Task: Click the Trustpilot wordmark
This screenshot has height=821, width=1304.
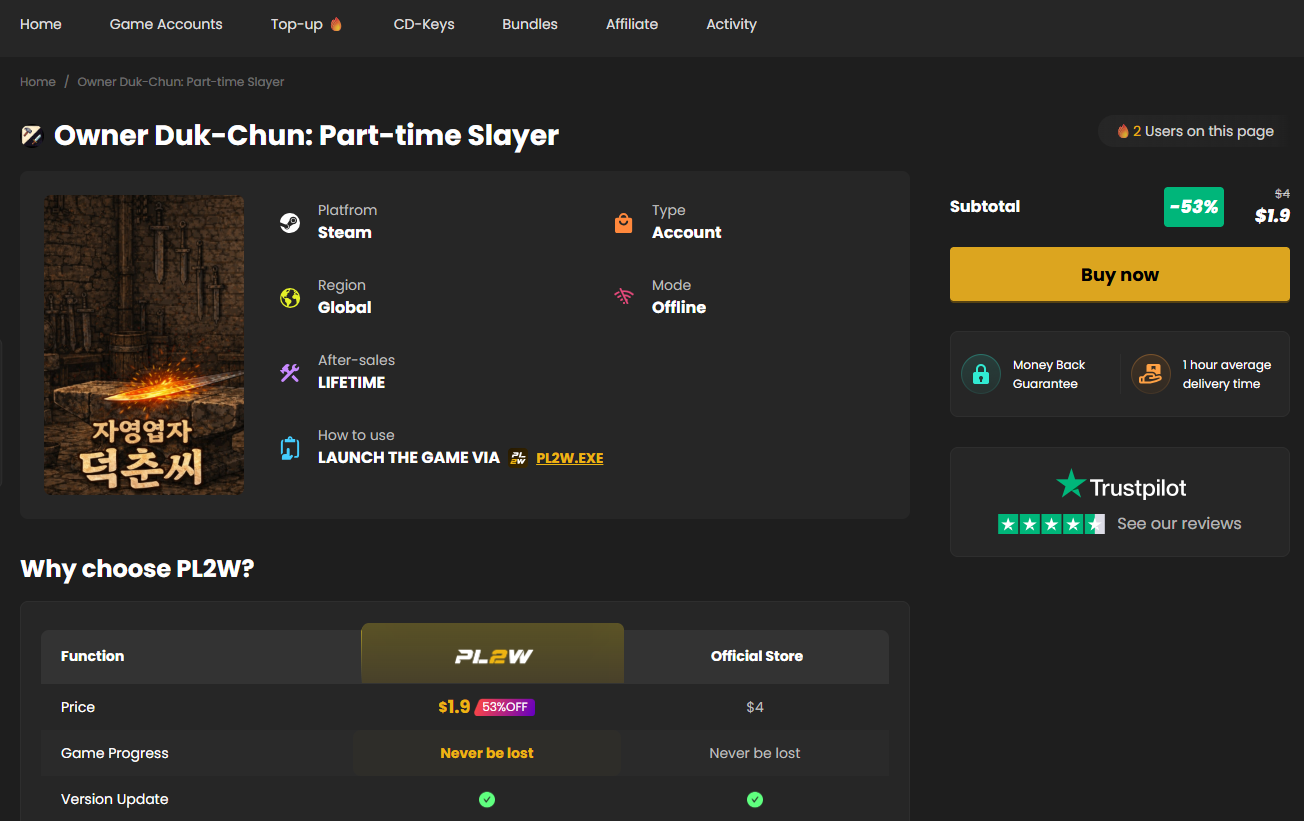Action: tap(1138, 488)
